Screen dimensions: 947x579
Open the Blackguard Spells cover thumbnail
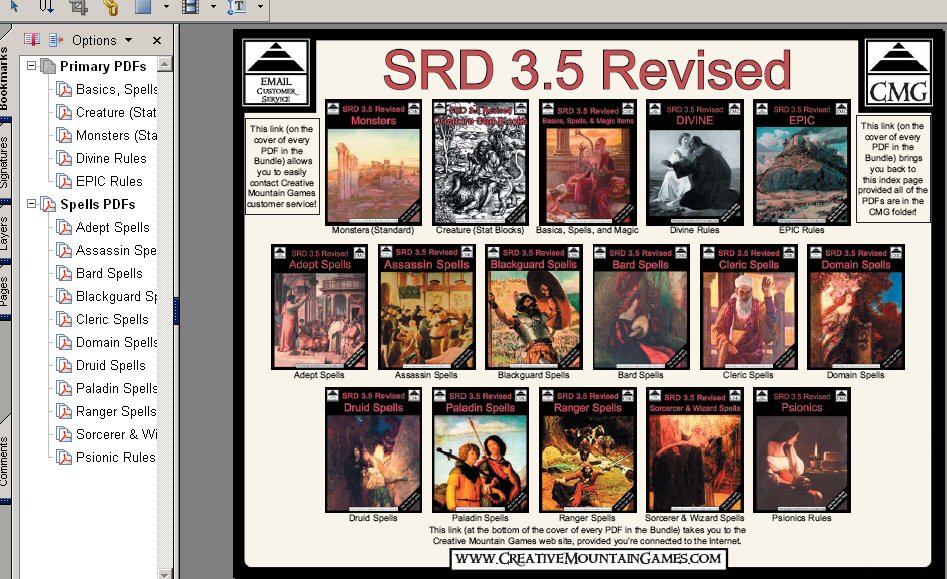click(534, 307)
